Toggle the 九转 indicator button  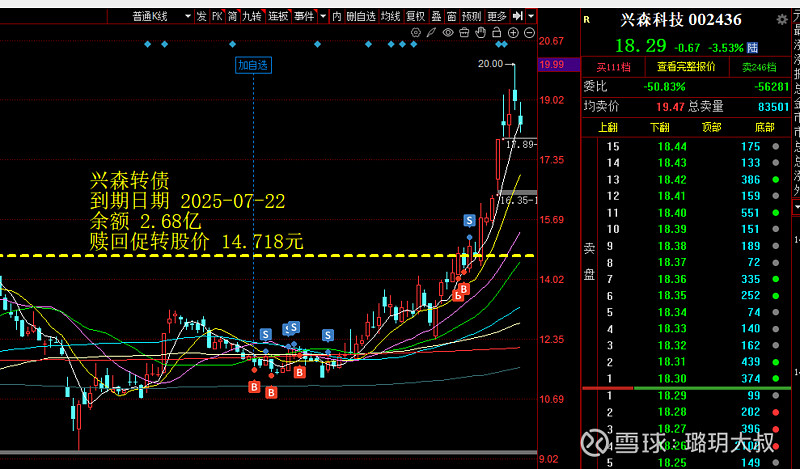[x=252, y=16]
